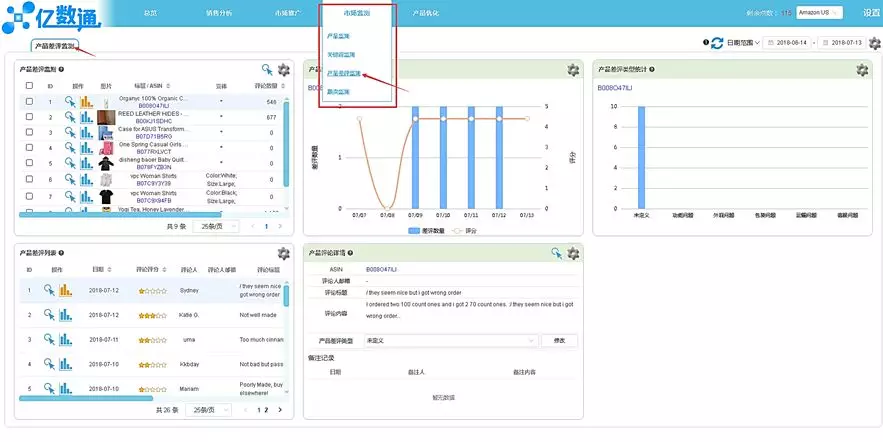Open the 产品差评类型 dropdown showing 未定义
The width and height of the screenshot is (883, 442).
click(451, 341)
